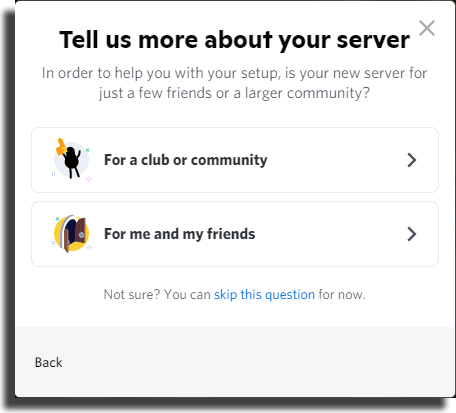This screenshot has height=413, width=456.
Task: Click the 'for now.' trailing text
Action: [x=342, y=295]
